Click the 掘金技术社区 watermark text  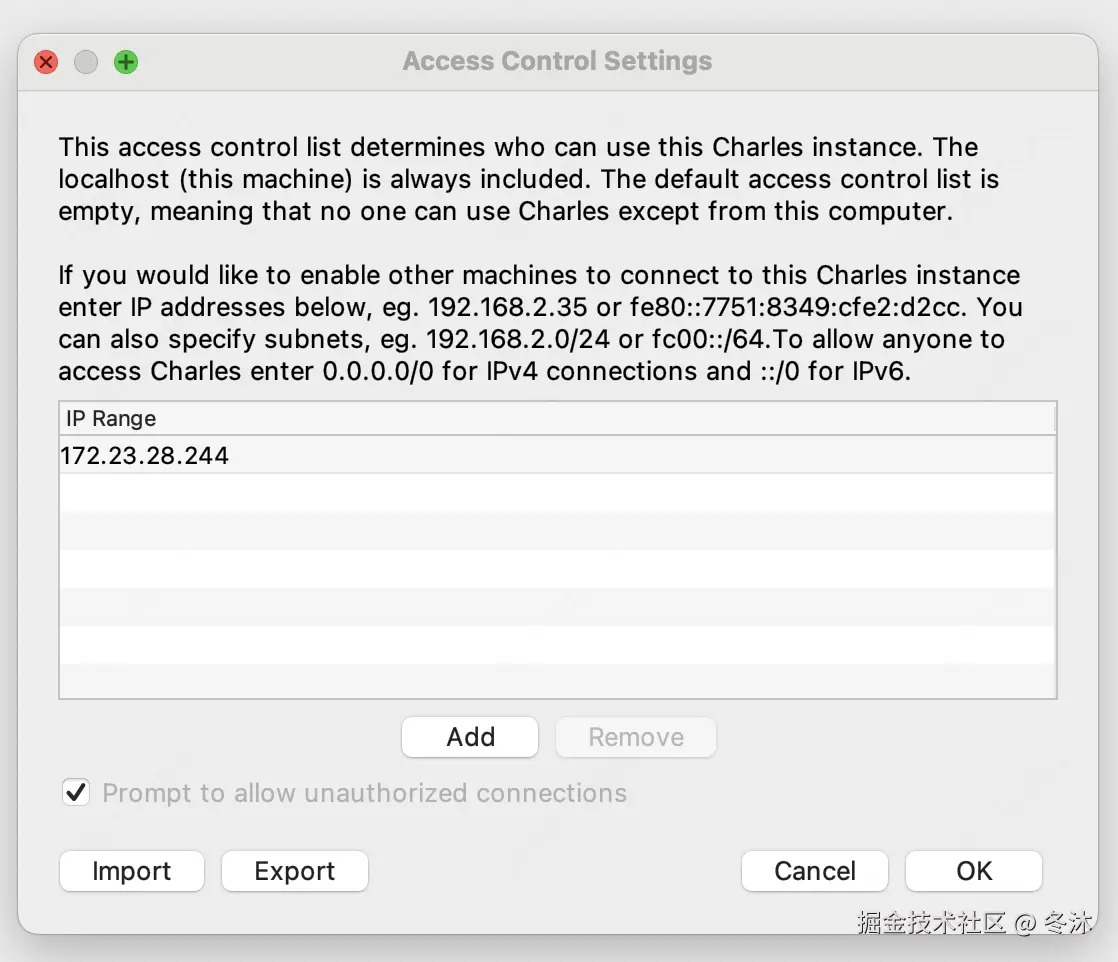coord(931,922)
